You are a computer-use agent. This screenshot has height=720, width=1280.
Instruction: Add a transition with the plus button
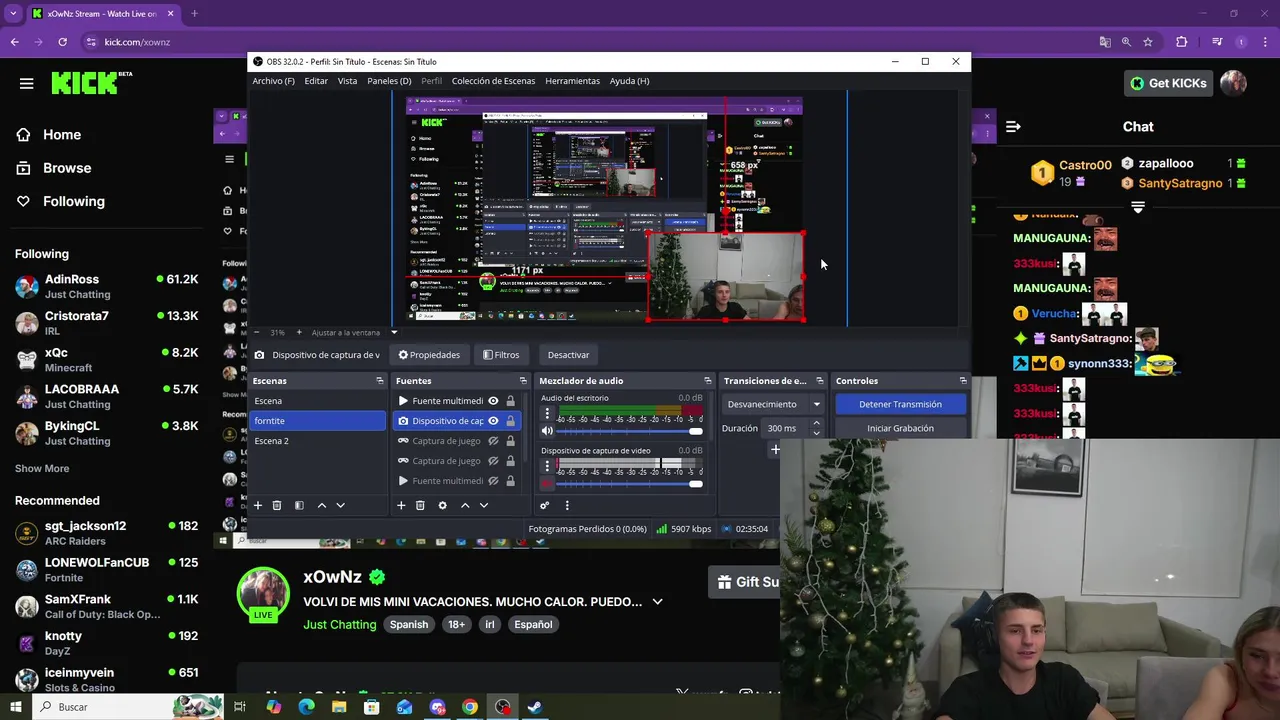point(774,450)
